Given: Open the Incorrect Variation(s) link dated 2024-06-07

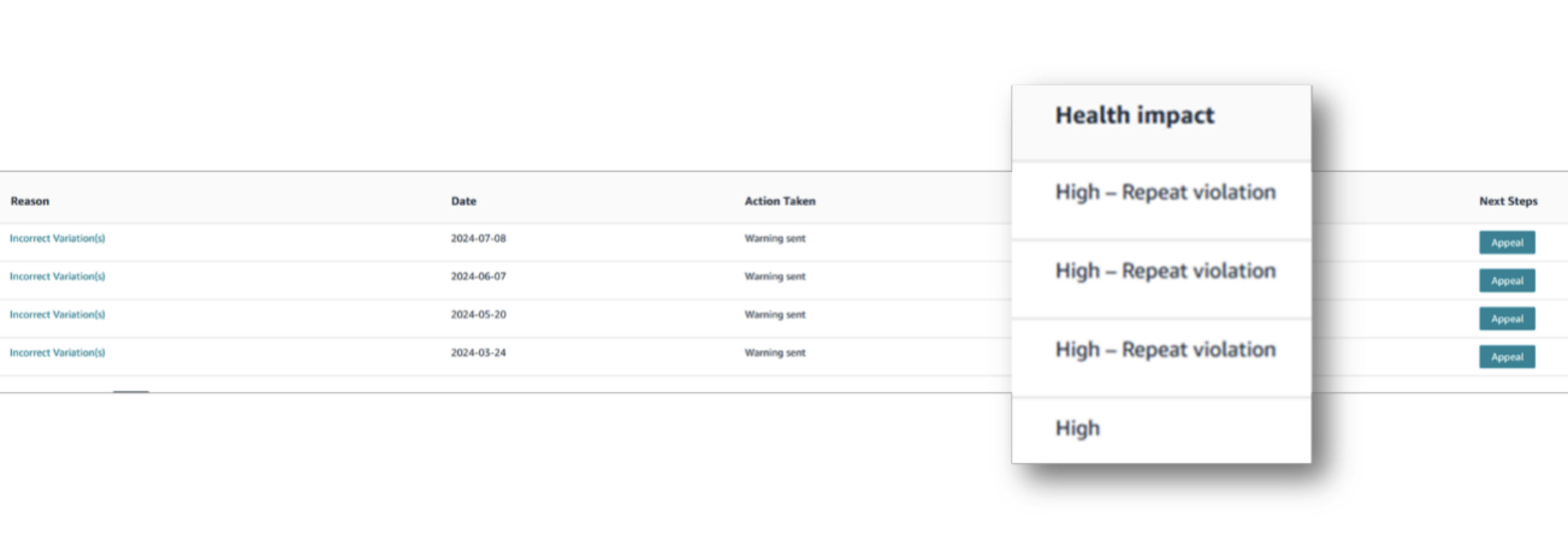Looking at the screenshot, I should [x=57, y=277].
